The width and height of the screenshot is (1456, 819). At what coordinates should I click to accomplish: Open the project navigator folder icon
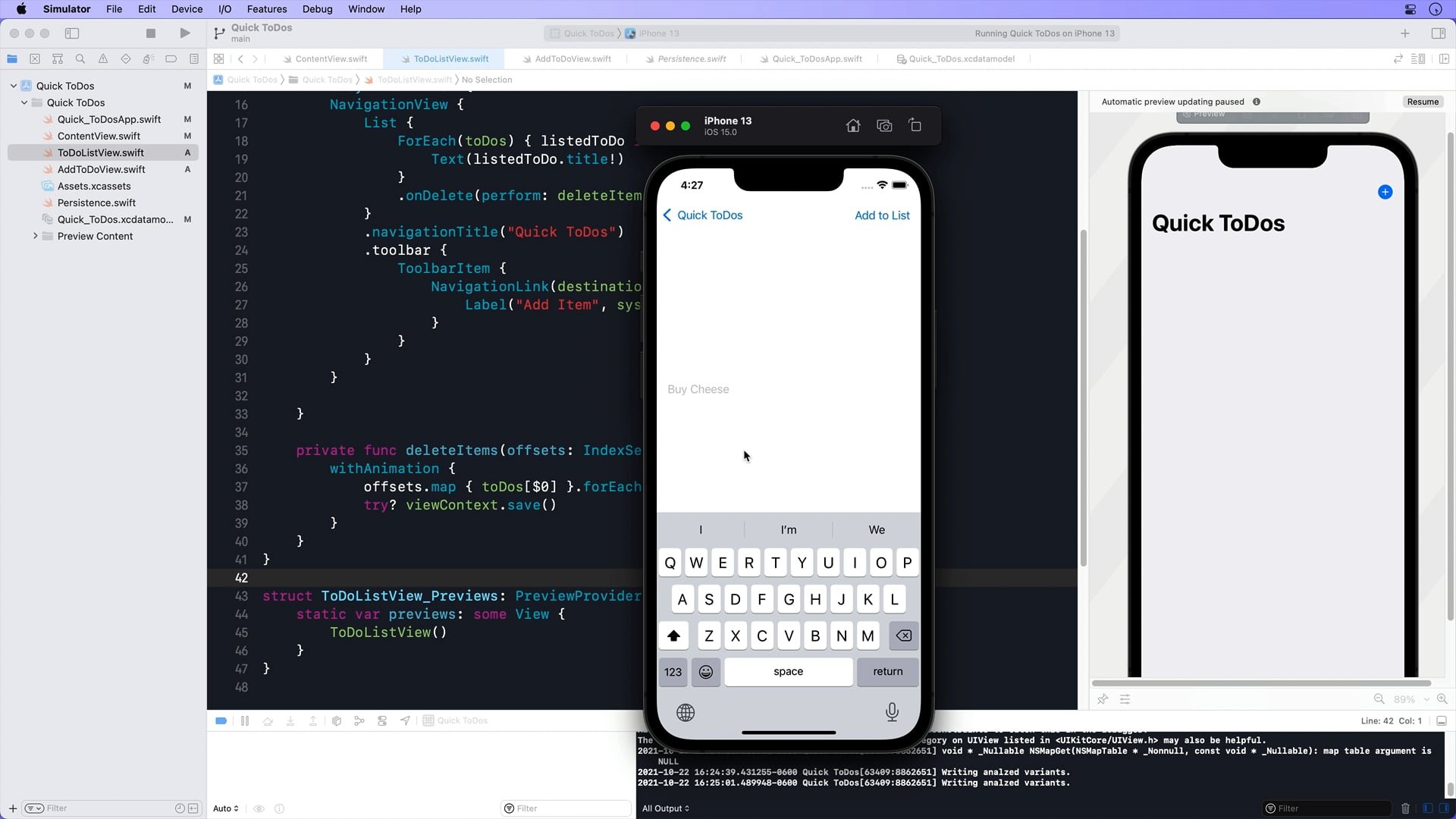click(x=12, y=59)
